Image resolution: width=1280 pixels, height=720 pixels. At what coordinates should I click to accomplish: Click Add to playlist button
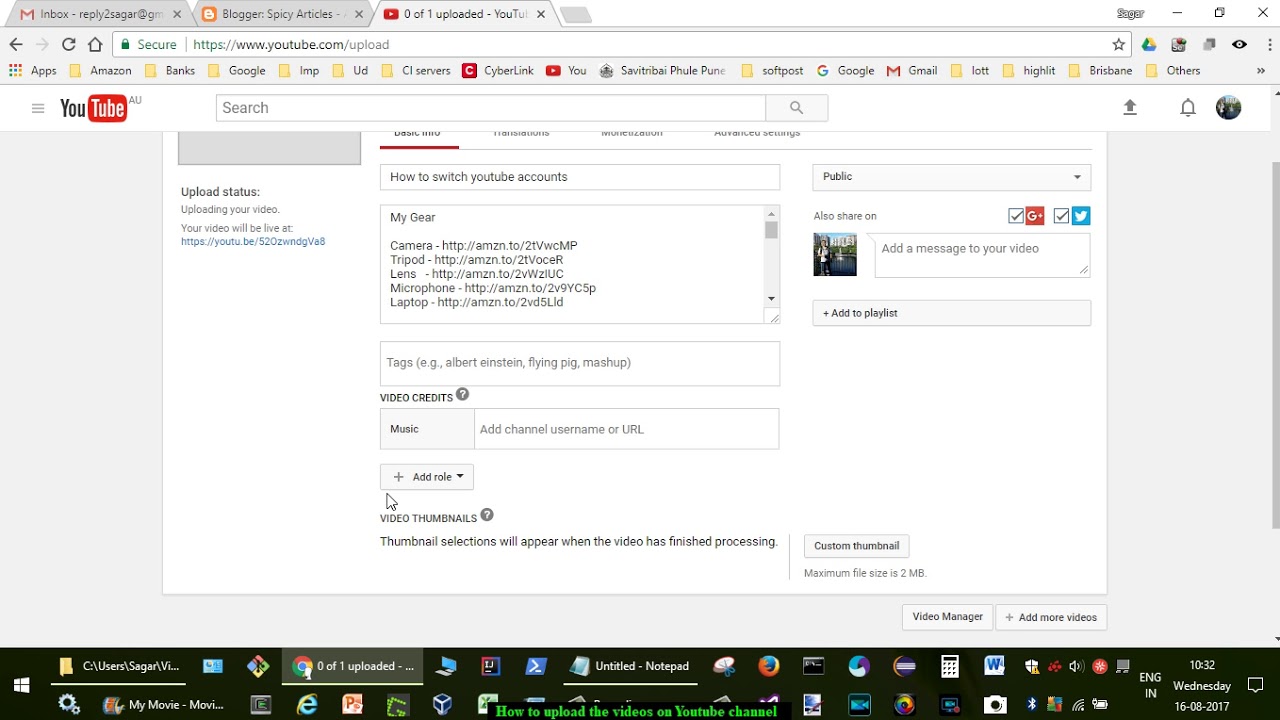click(951, 313)
